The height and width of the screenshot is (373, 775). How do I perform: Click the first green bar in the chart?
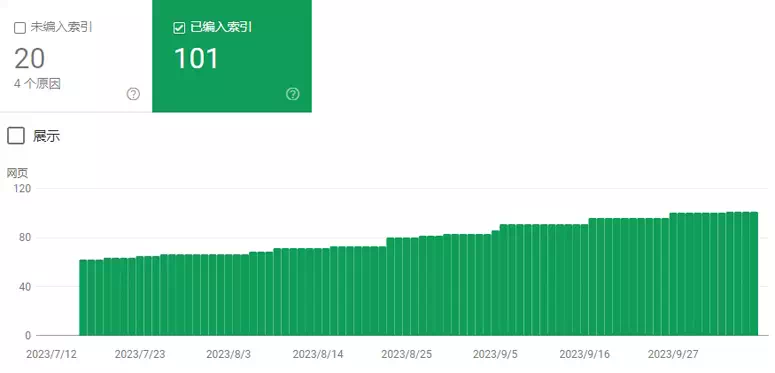[x=83, y=297]
